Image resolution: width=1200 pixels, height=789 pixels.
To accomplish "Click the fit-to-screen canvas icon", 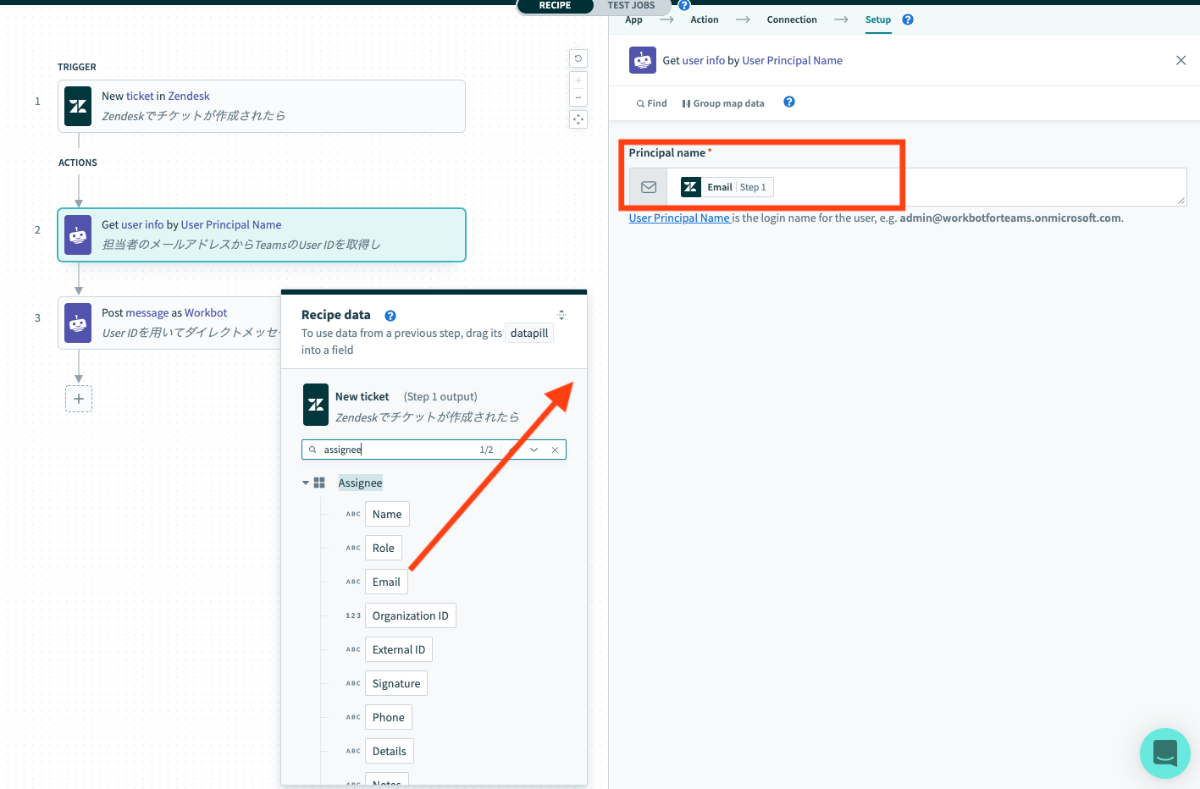I will pos(578,119).
